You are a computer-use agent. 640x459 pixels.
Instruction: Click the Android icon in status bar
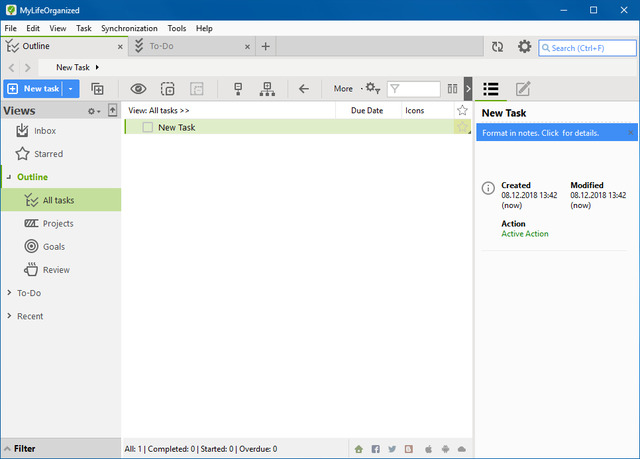[x=444, y=449]
